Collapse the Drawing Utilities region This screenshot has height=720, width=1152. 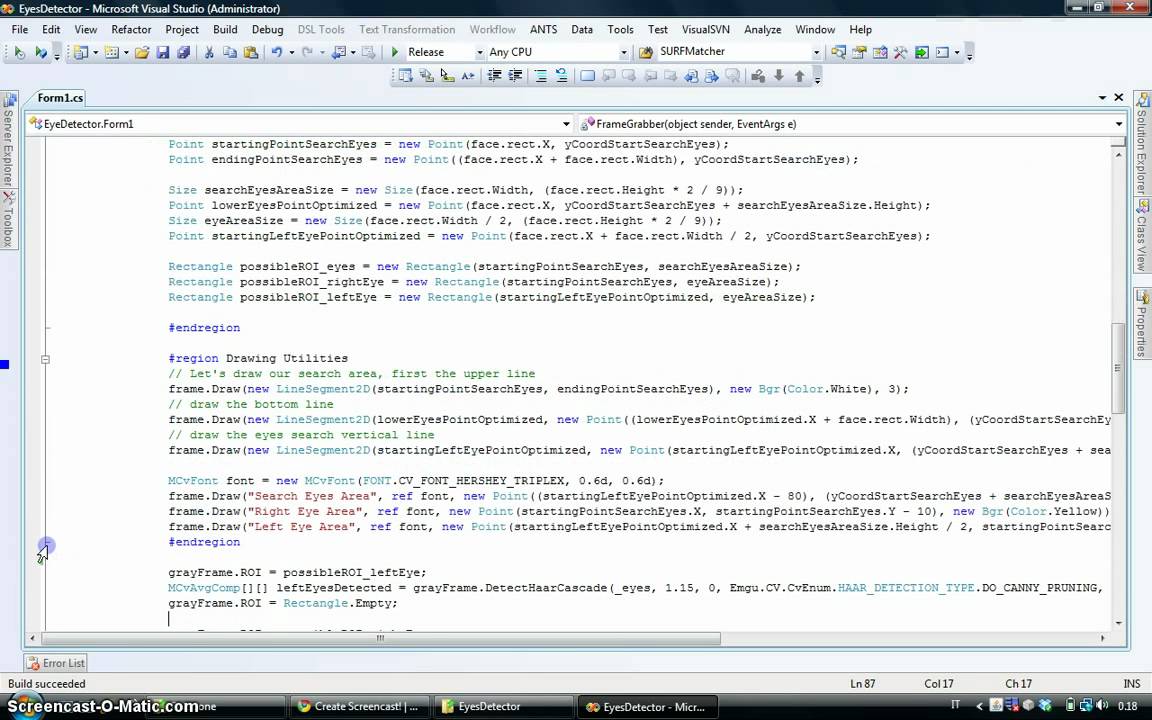pos(46,359)
